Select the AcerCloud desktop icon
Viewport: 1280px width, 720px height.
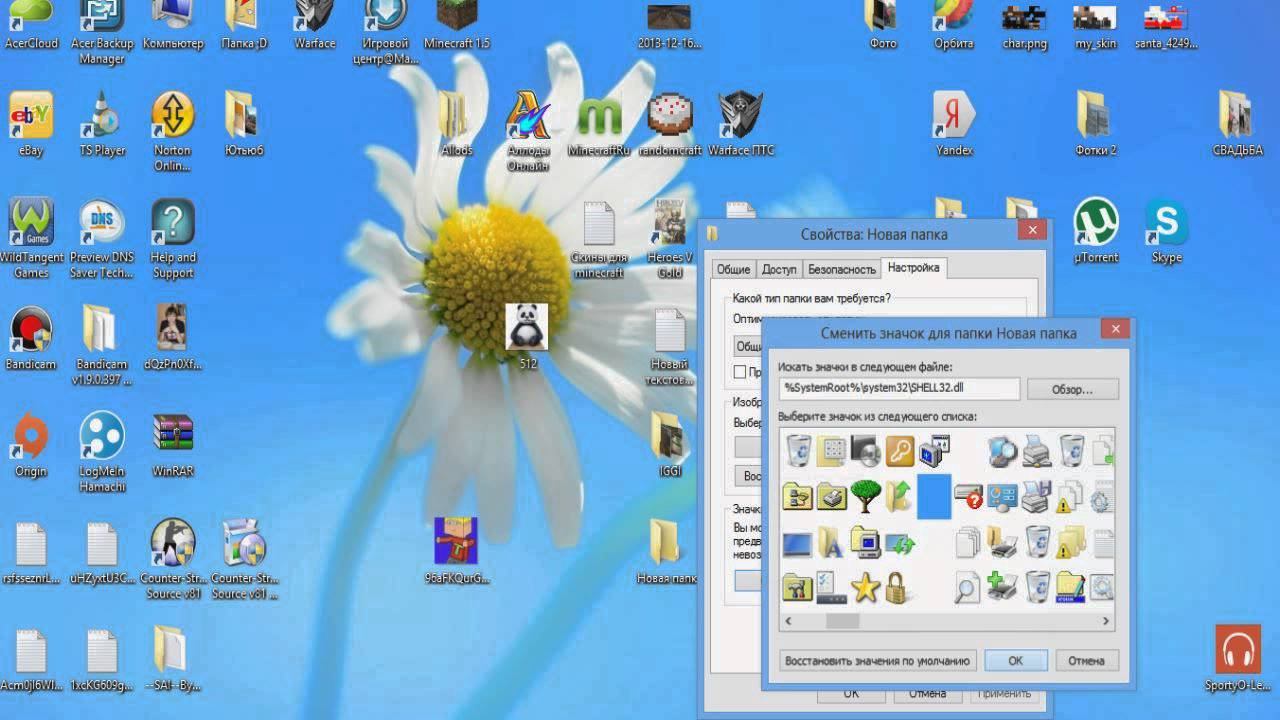tap(31, 25)
